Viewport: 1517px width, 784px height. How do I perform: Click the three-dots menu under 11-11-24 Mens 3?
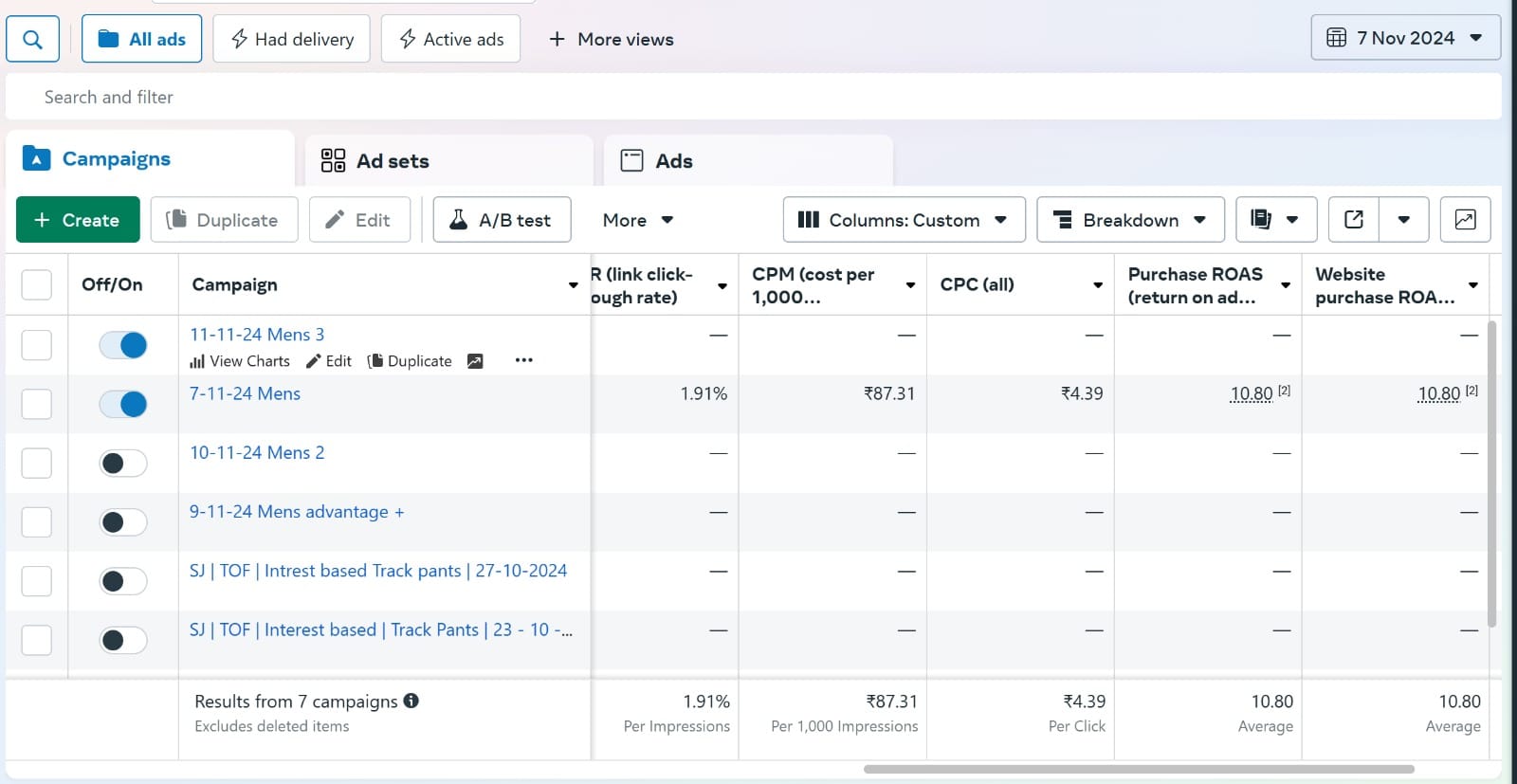(523, 360)
